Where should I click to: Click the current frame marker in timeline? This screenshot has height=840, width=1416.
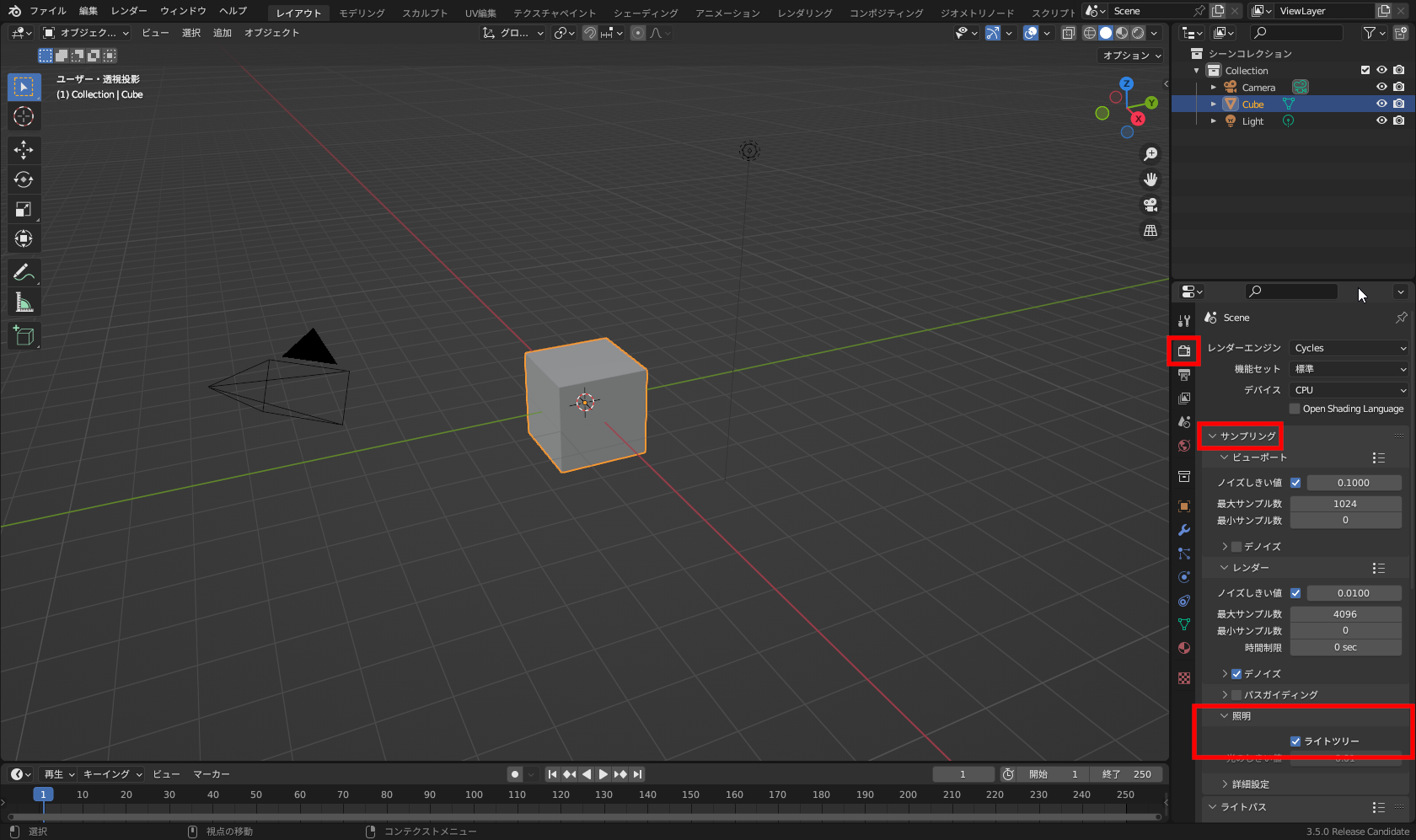tap(43, 795)
